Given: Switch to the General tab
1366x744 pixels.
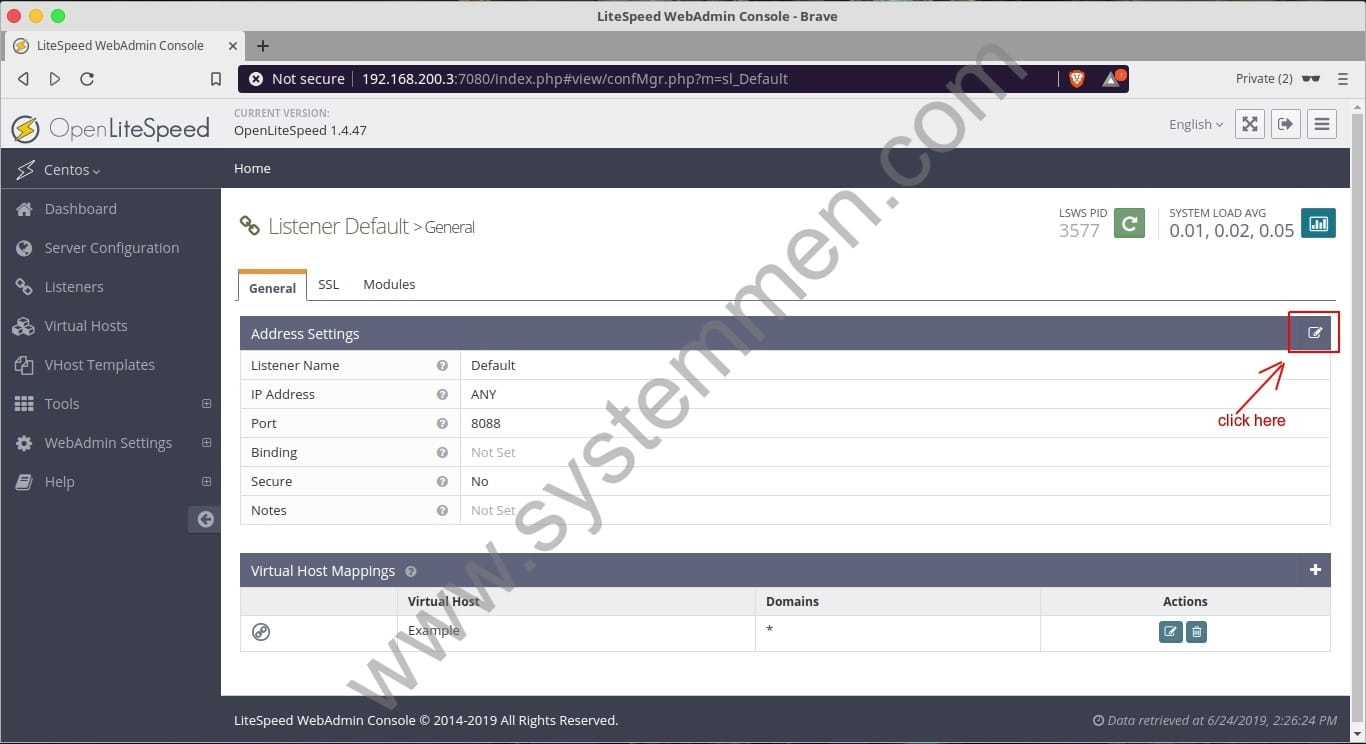Looking at the screenshot, I should (272, 286).
